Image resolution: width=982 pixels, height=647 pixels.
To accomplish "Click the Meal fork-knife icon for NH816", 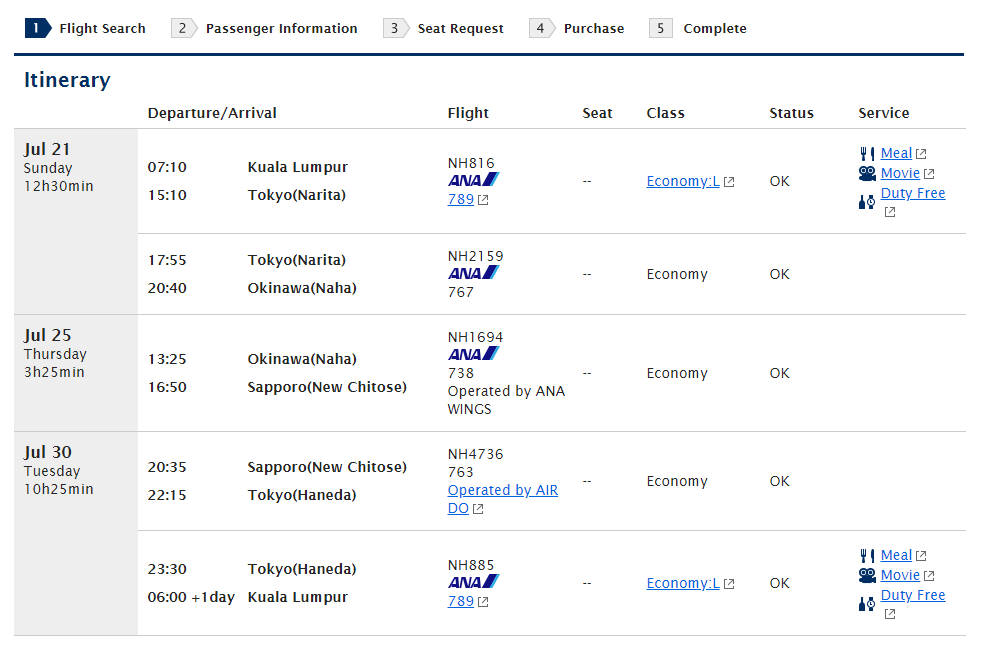I will tap(867, 153).
